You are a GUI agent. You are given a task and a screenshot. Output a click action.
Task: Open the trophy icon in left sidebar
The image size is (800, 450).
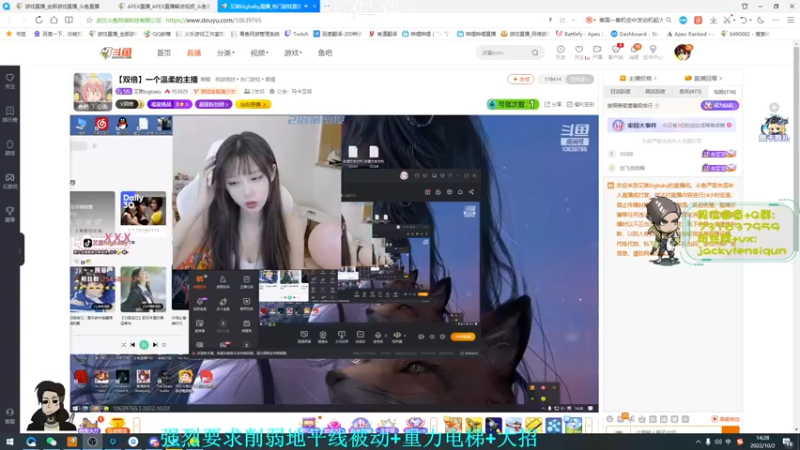point(10,213)
